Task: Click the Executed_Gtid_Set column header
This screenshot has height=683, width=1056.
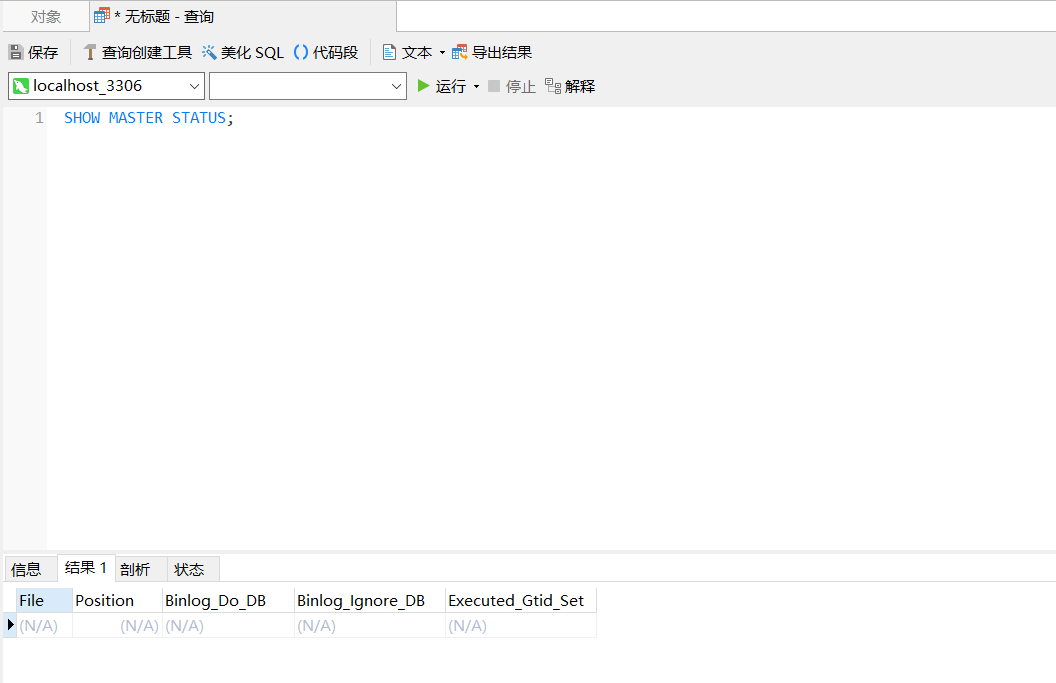Action: [x=516, y=600]
